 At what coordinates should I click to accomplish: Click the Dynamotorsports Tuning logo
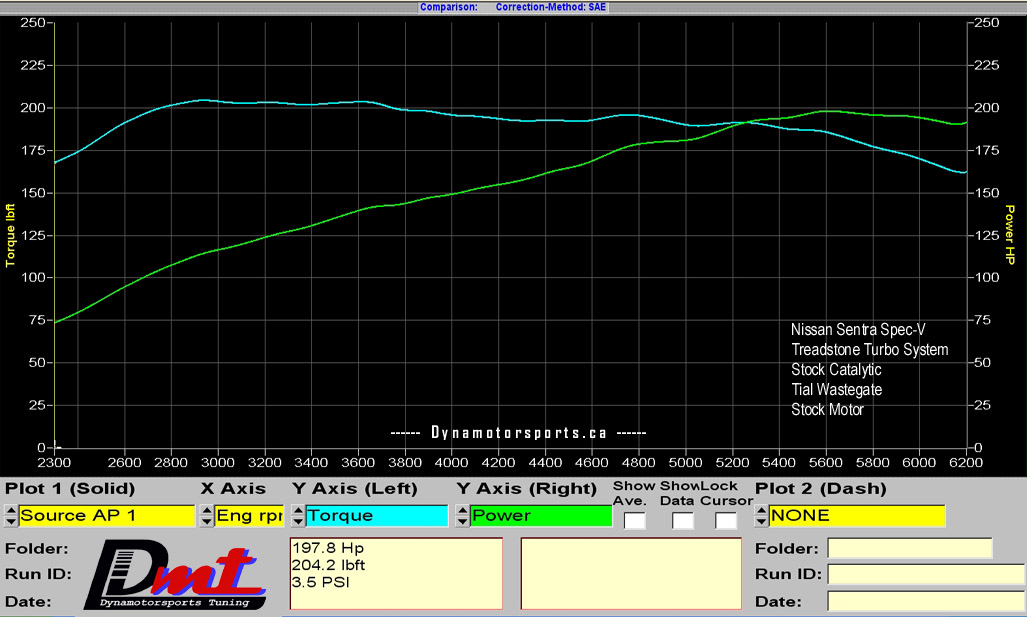click(176, 576)
